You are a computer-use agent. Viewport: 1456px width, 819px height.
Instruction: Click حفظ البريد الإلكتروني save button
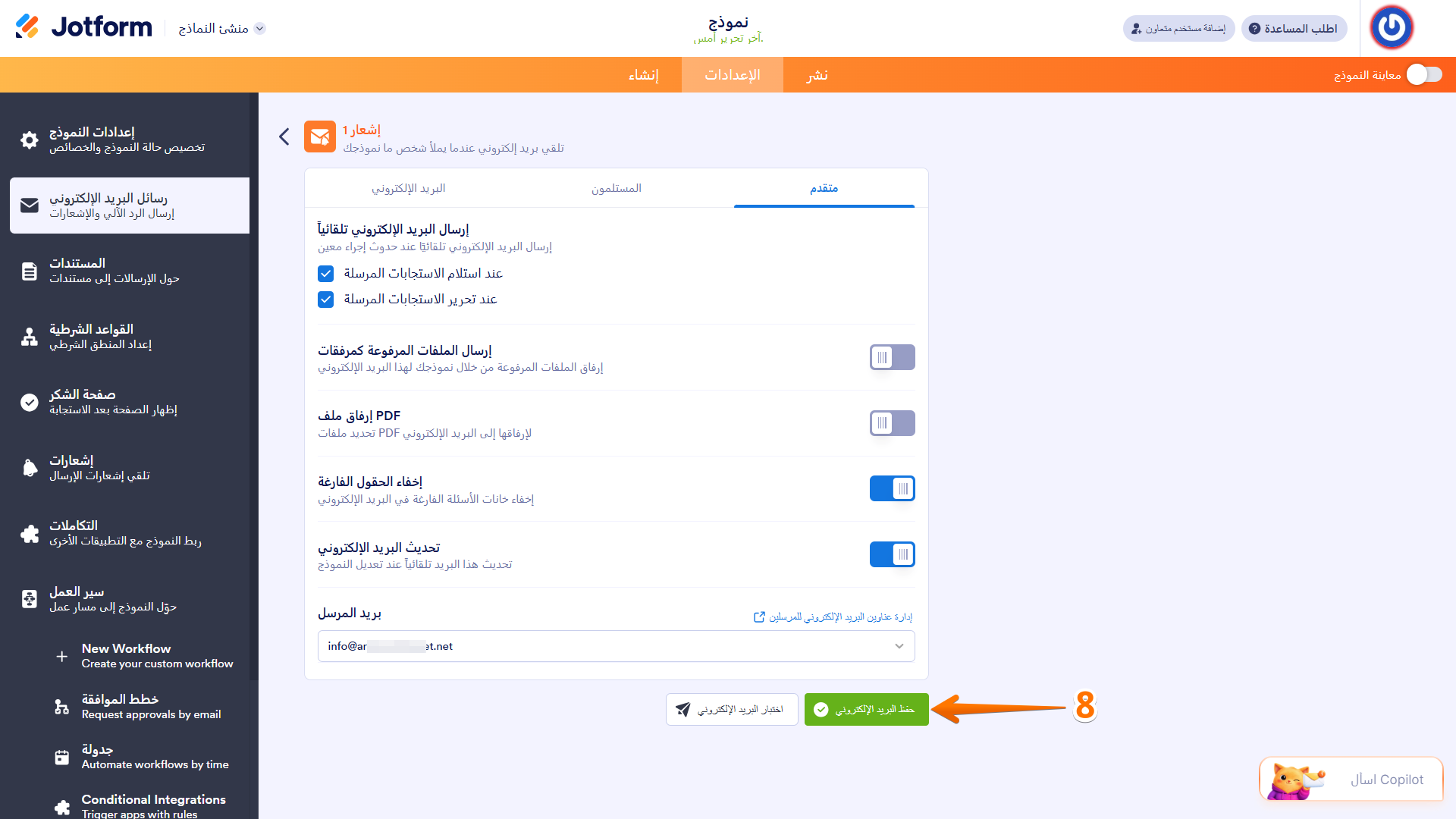[866, 709]
